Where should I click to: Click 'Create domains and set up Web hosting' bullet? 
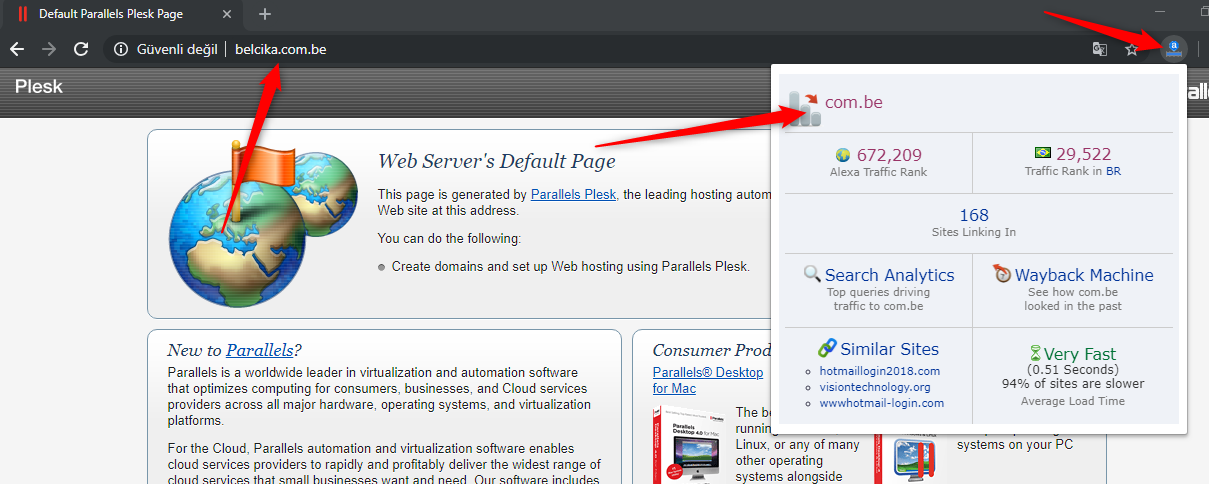pyautogui.click(x=570, y=267)
